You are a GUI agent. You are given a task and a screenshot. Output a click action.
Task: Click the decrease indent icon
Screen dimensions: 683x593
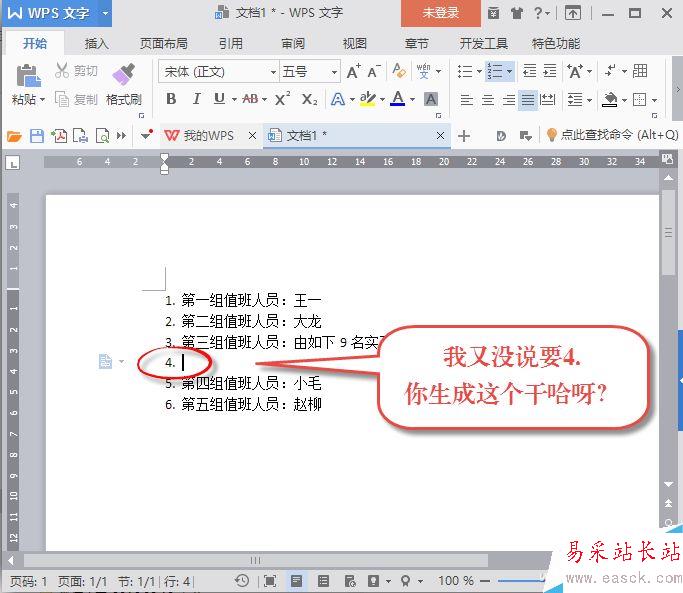click(529, 71)
